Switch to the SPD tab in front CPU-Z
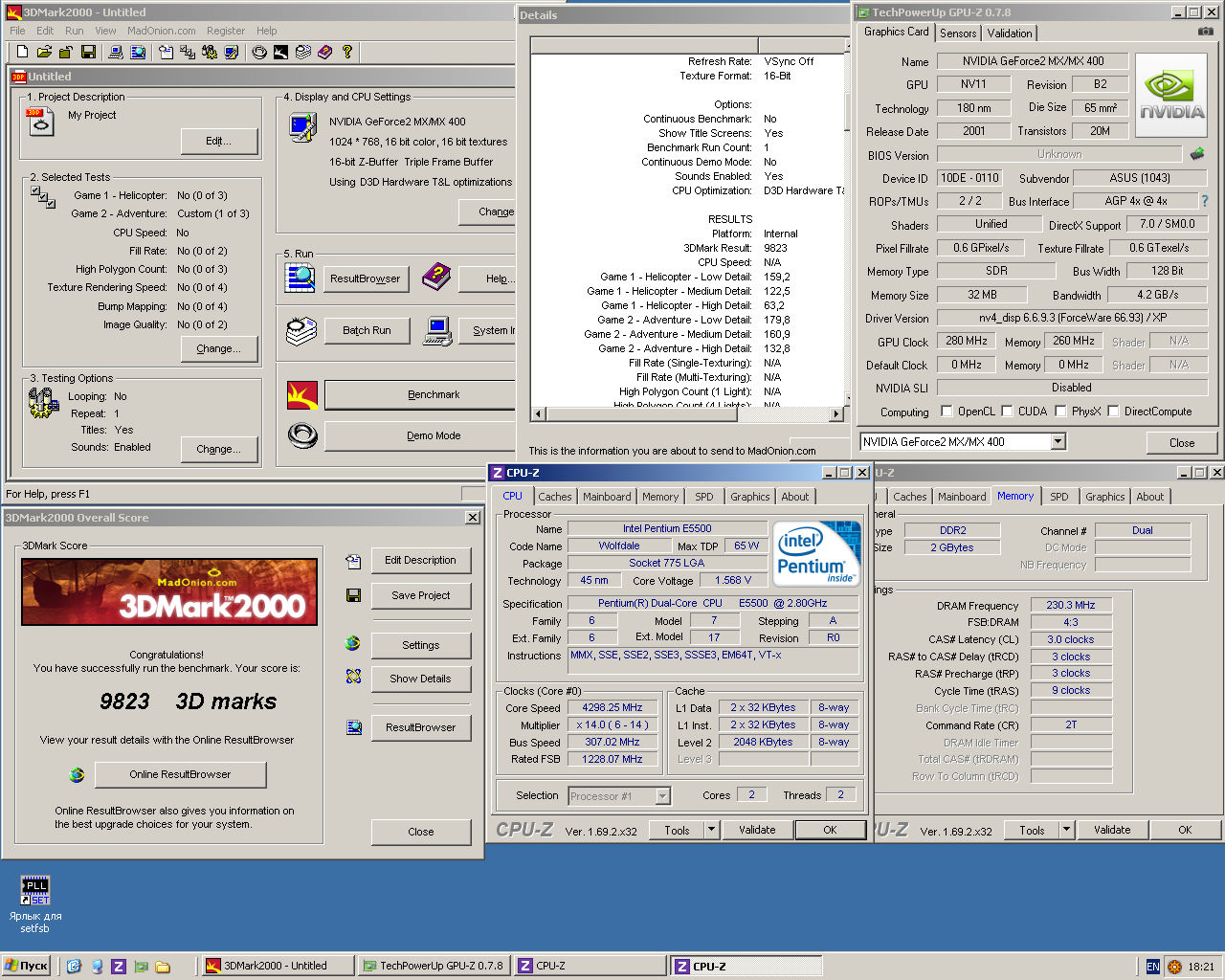This screenshot has width=1225, height=980. (704, 497)
